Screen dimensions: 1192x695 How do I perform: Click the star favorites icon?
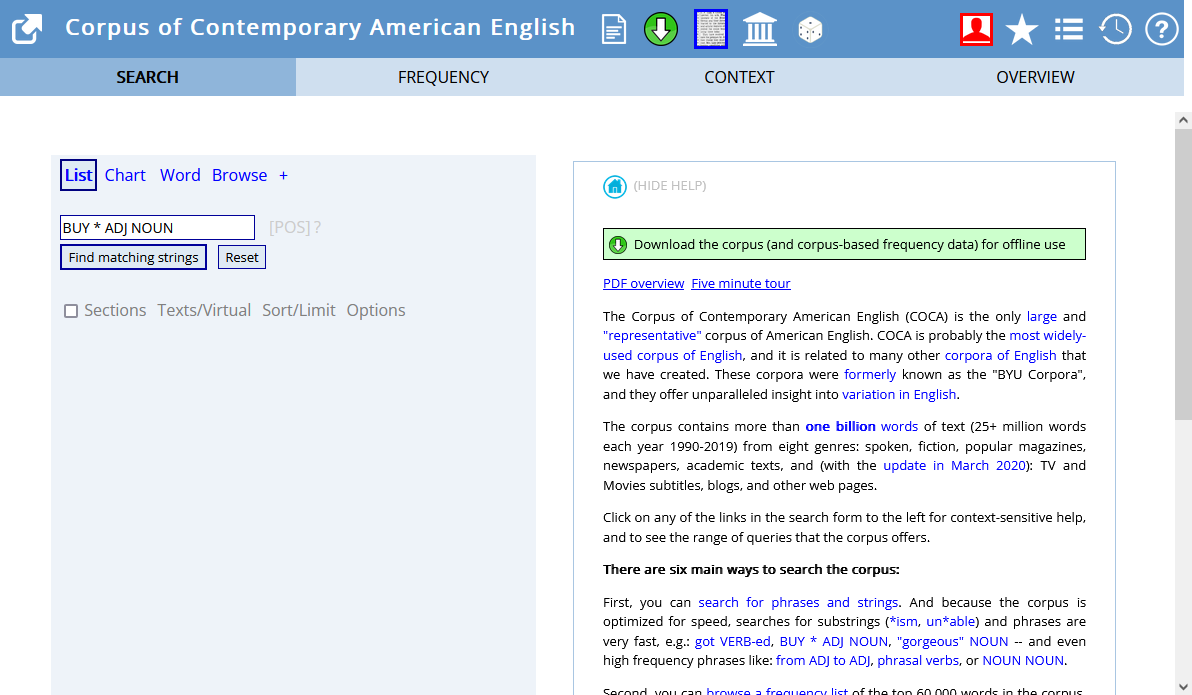(1022, 30)
